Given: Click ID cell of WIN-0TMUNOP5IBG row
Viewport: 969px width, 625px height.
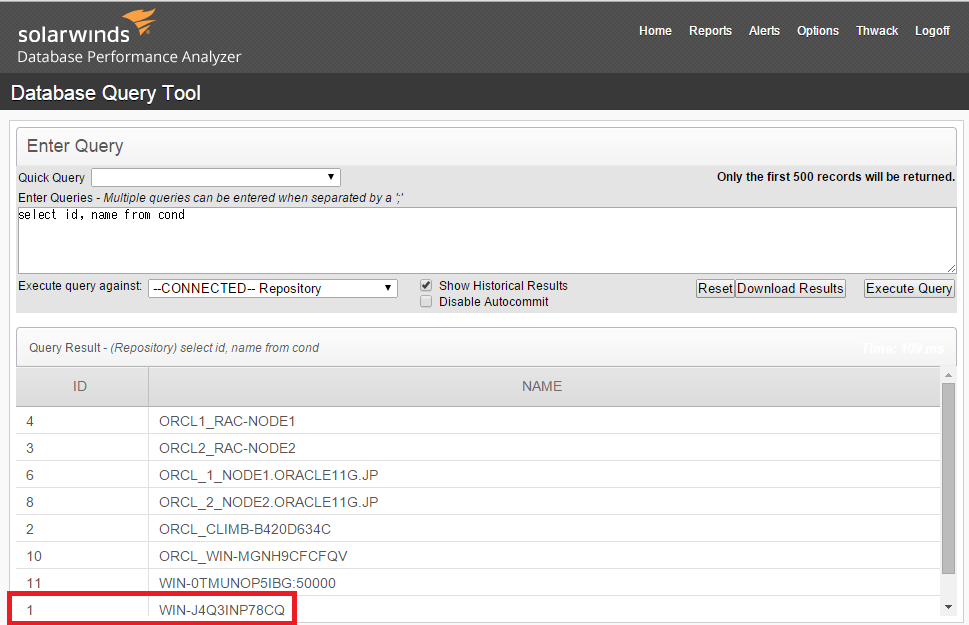Looking at the screenshot, I should [82, 583].
